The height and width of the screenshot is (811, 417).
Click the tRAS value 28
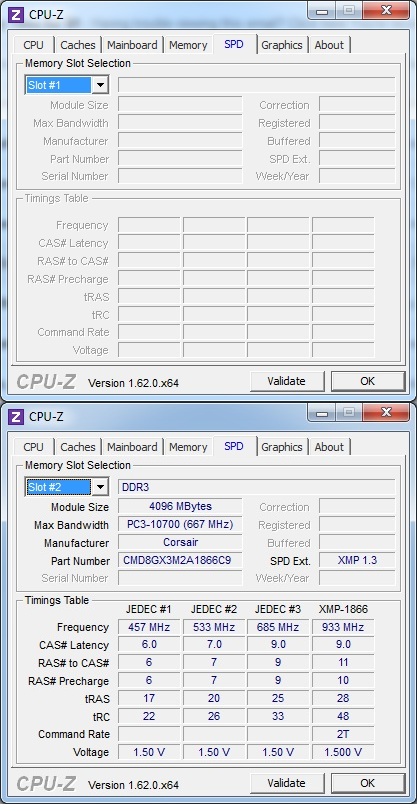[343, 698]
